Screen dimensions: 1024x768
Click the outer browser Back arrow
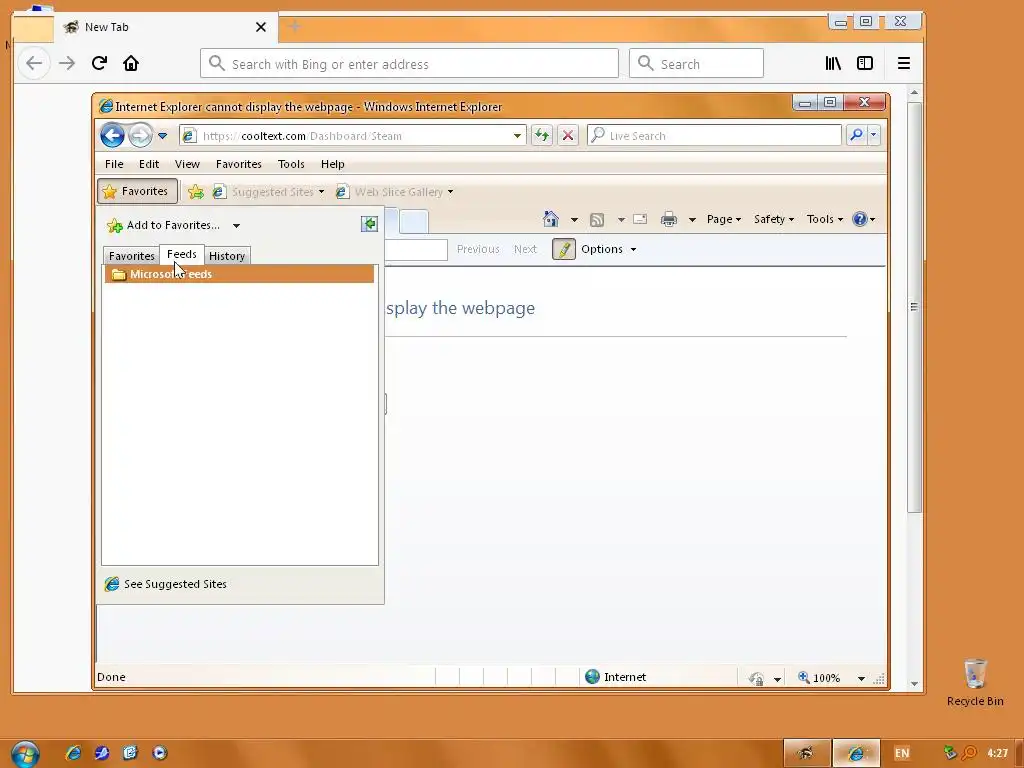coord(33,63)
